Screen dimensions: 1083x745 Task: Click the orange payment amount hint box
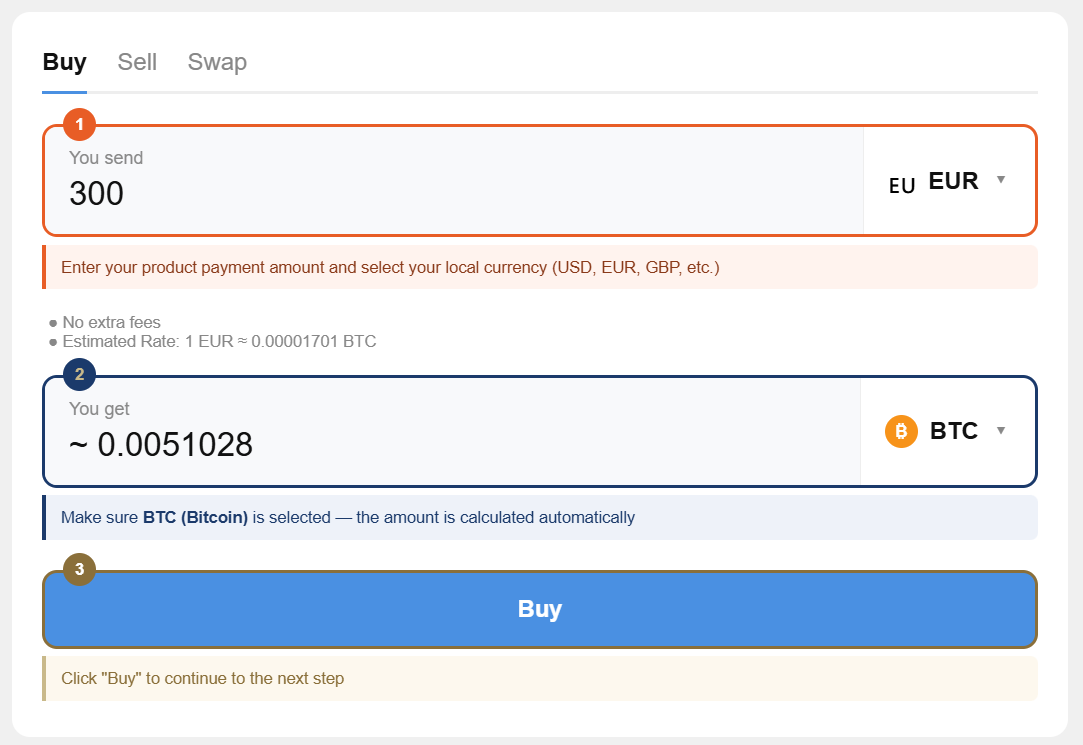point(540,267)
